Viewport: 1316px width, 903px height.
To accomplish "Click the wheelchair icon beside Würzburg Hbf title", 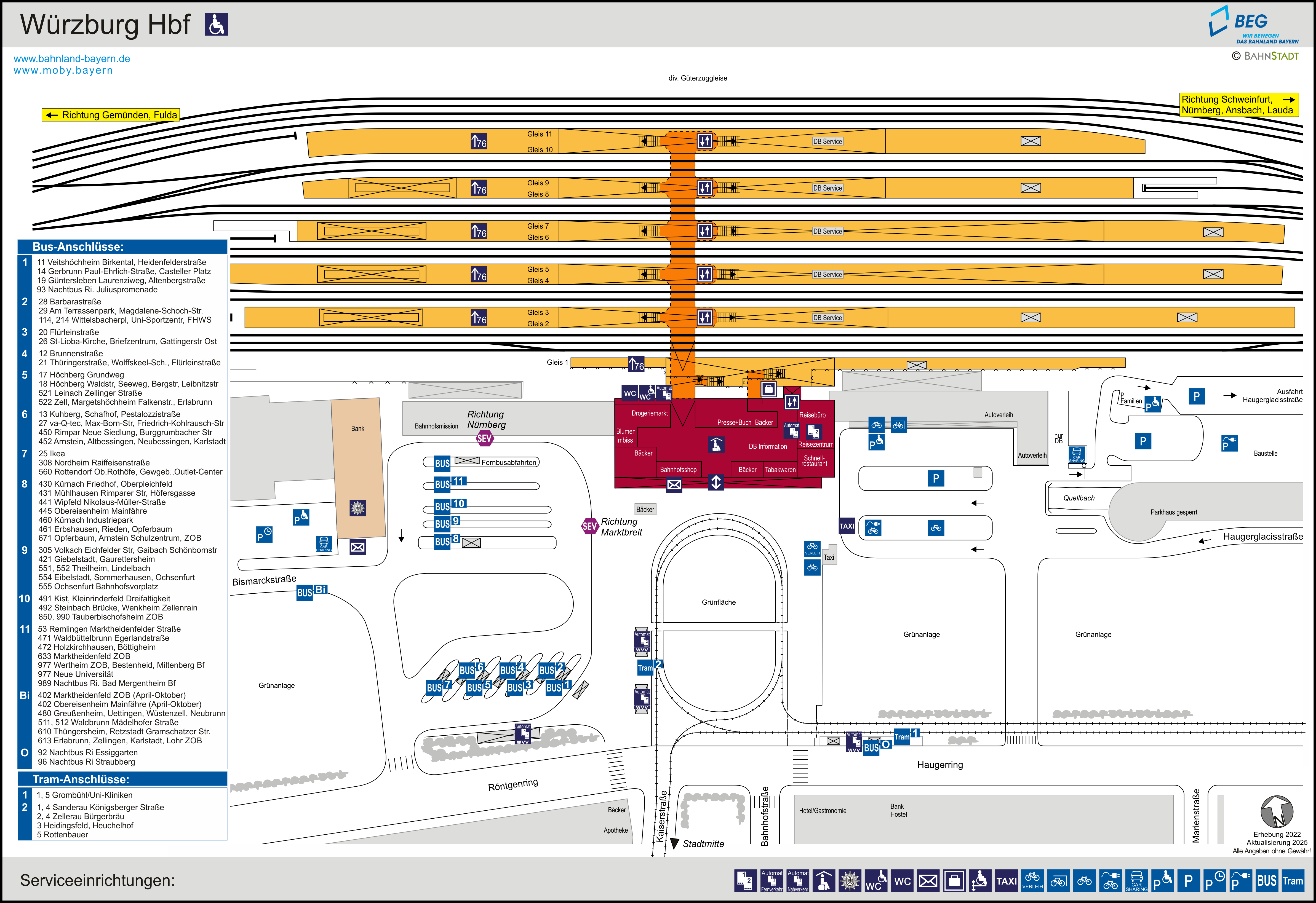I will tap(216, 25).
